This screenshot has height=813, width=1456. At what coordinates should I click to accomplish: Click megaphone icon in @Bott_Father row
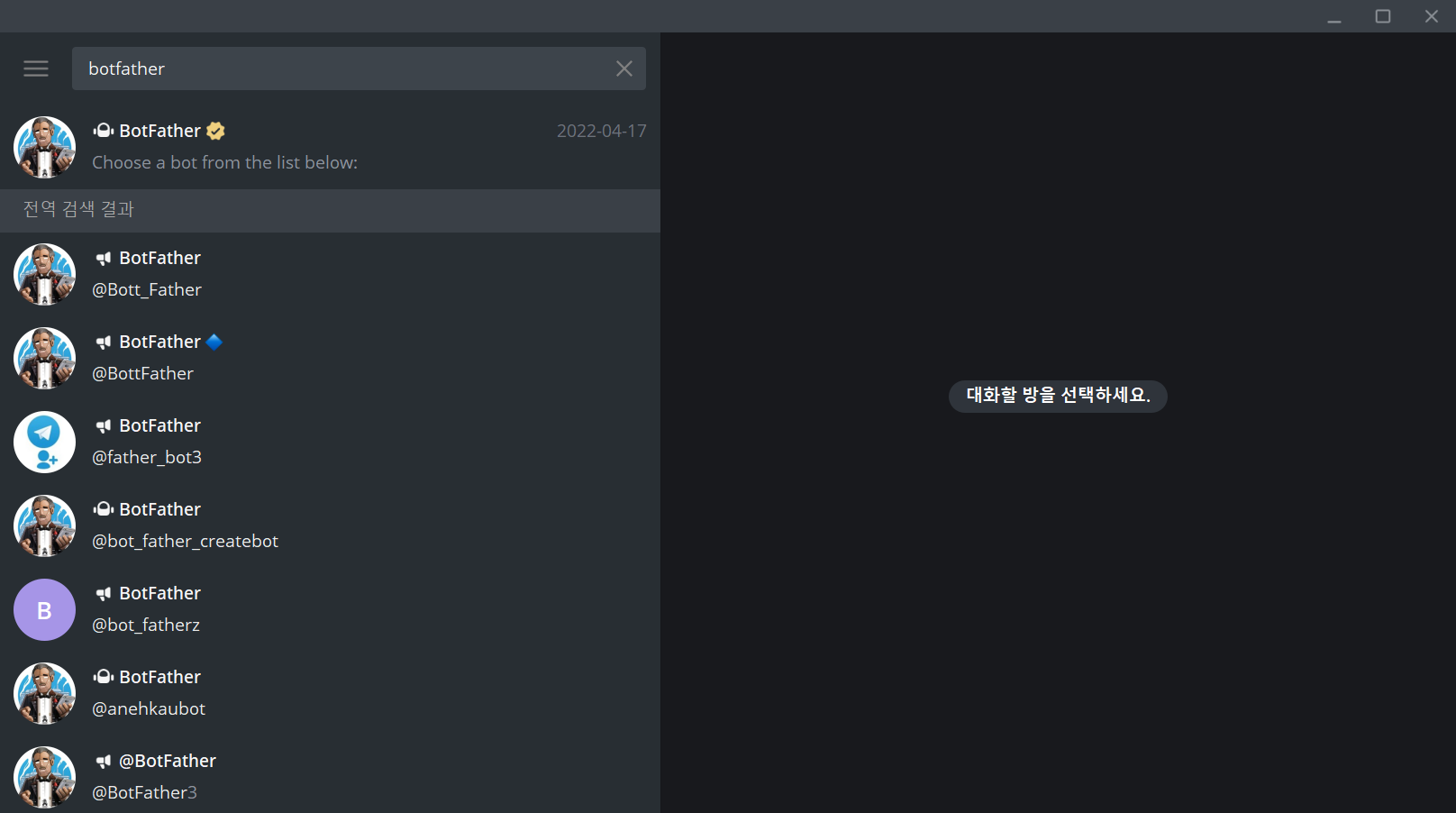coord(104,259)
